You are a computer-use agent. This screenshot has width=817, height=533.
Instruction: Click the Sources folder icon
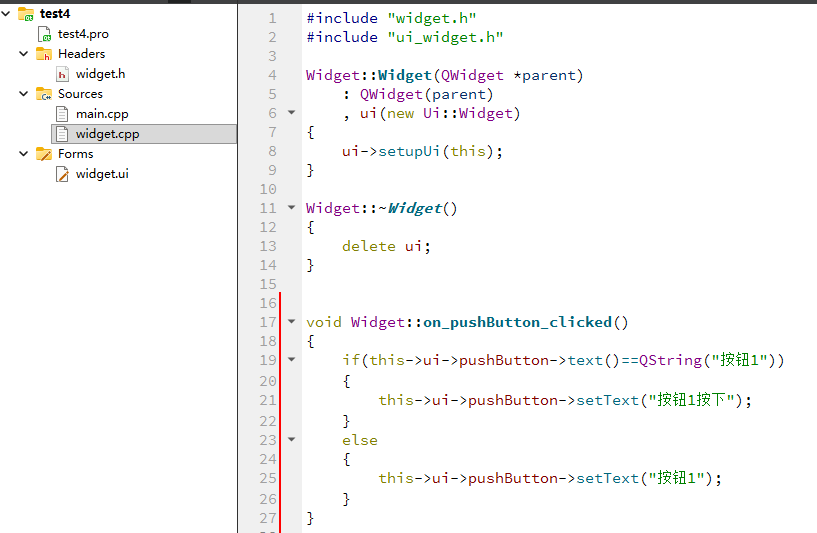coord(44,94)
